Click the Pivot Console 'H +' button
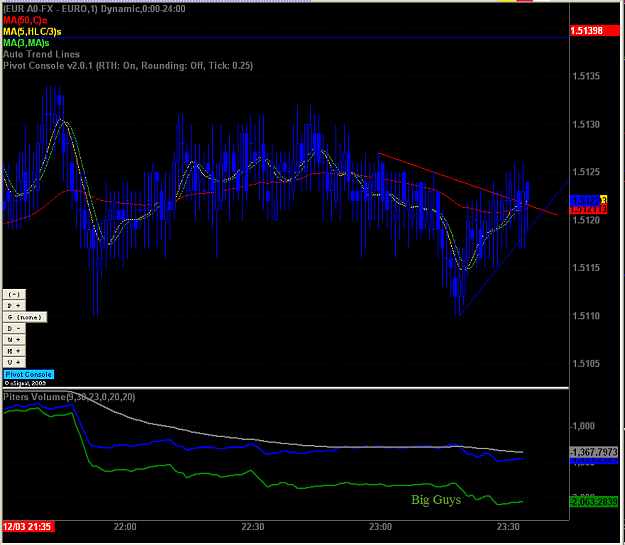Image resolution: width=625 pixels, height=545 pixels. tap(14, 351)
